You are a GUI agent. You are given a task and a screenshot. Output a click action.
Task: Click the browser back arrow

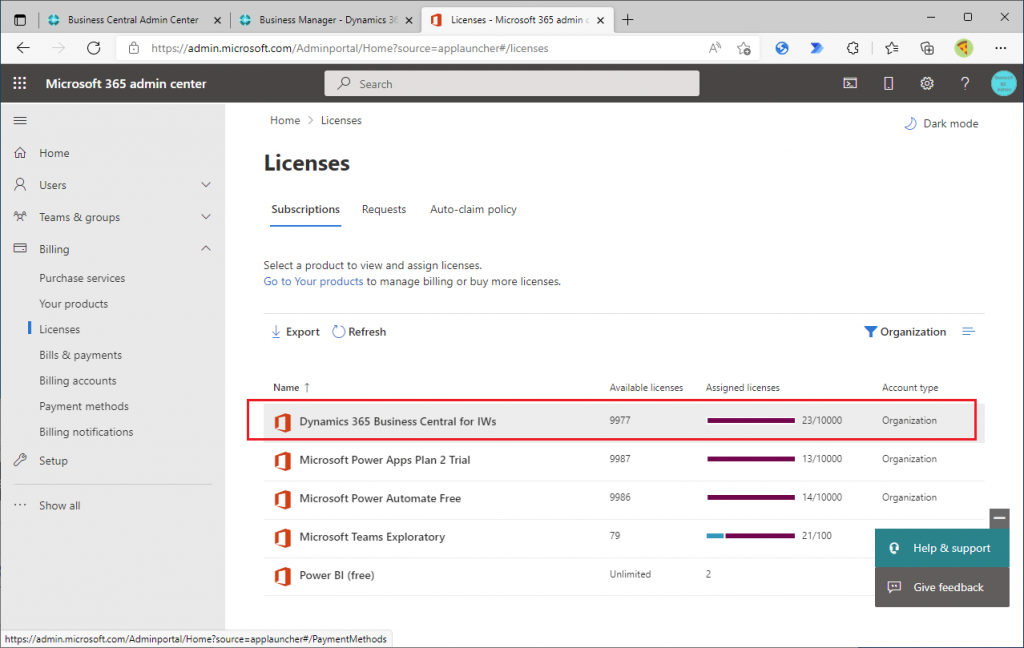(x=24, y=48)
